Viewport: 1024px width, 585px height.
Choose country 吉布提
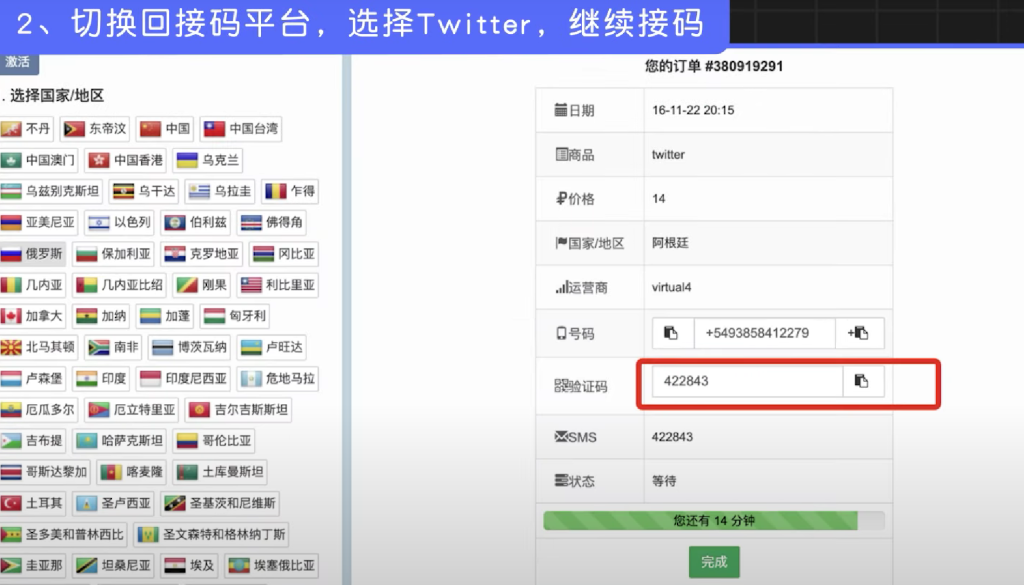(32, 441)
